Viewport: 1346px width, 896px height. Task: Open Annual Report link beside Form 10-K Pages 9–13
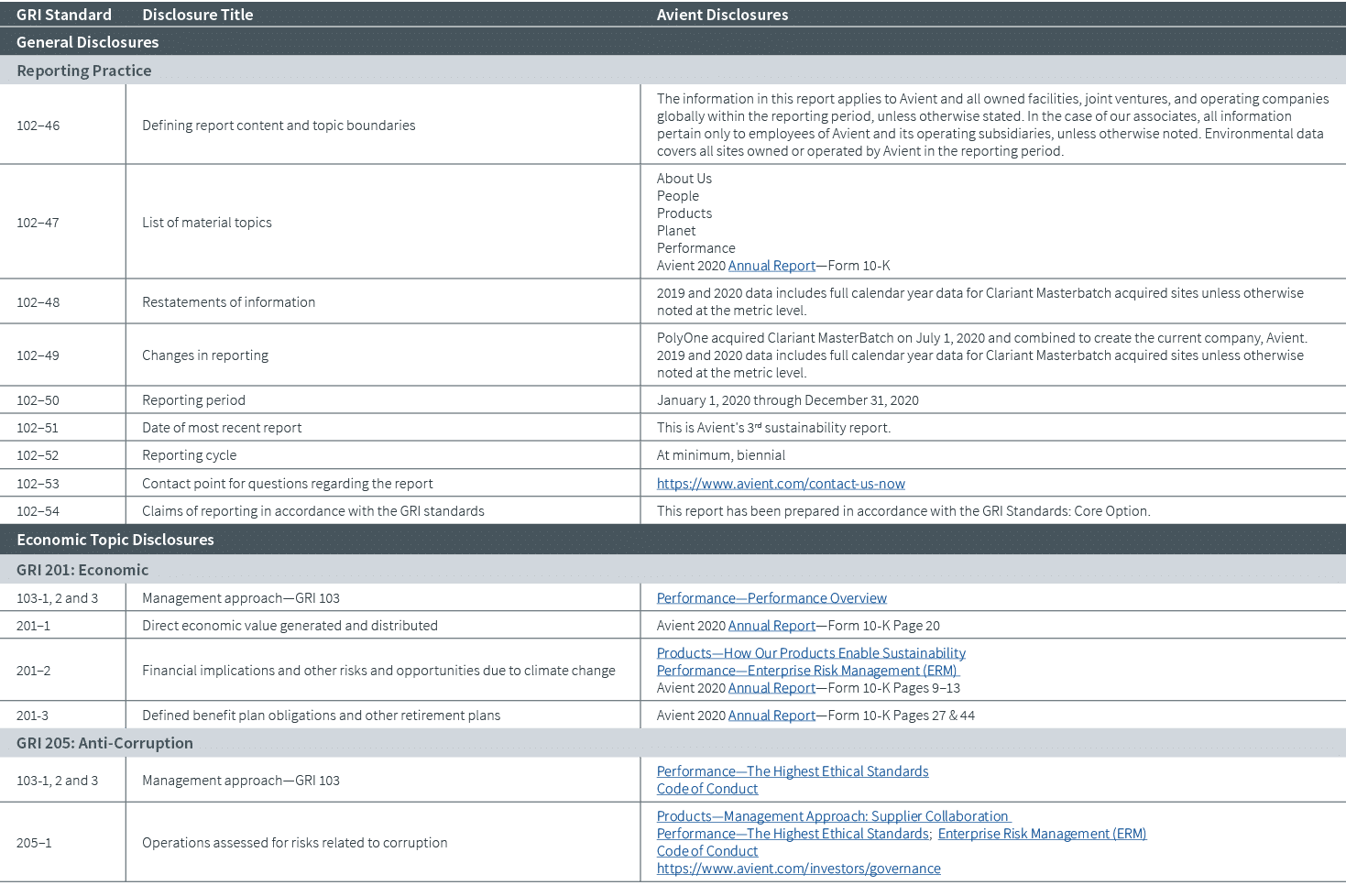coord(771,688)
